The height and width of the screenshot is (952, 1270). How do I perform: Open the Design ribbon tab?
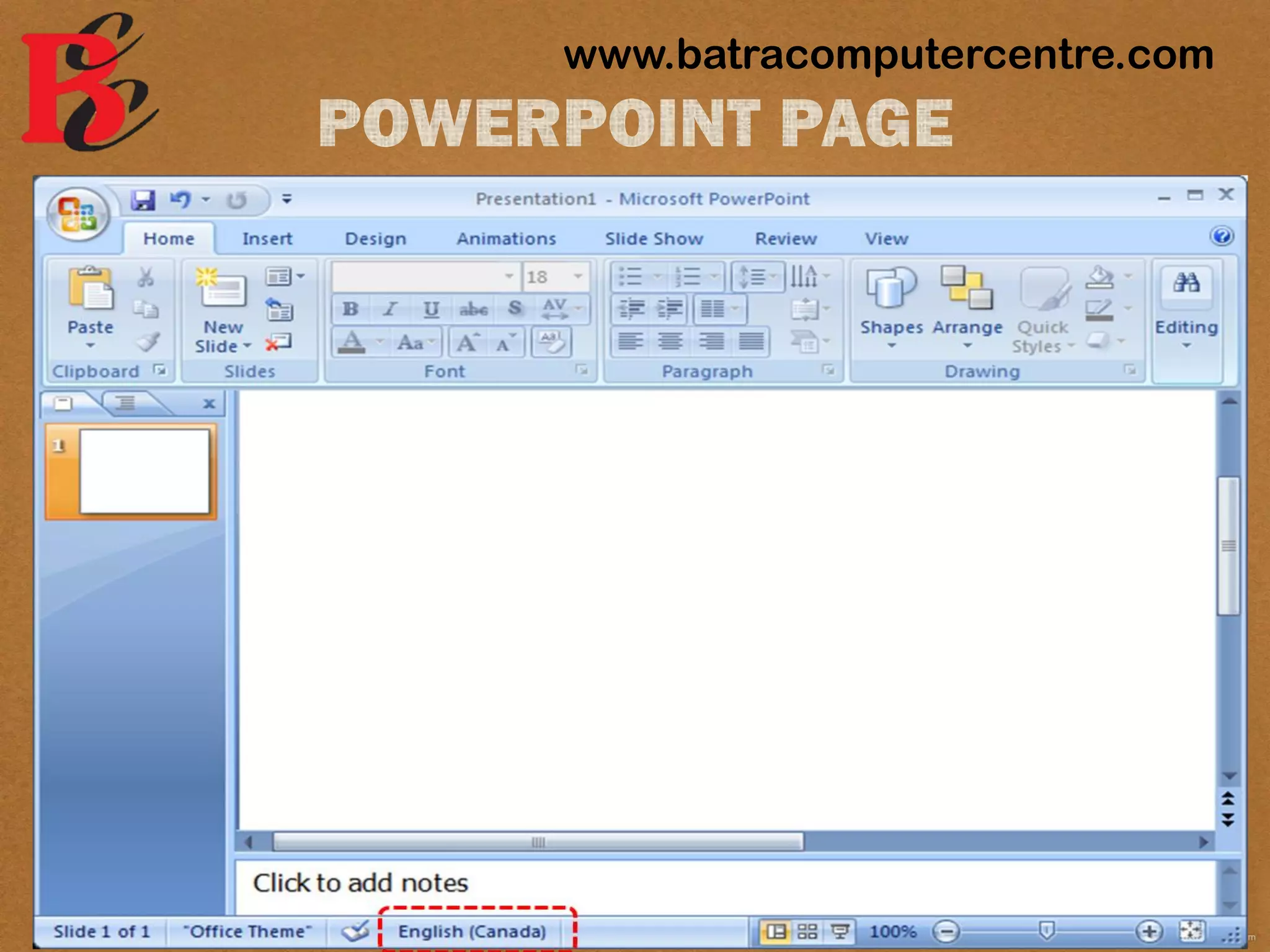pyautogui.click(x=375, y=239)
